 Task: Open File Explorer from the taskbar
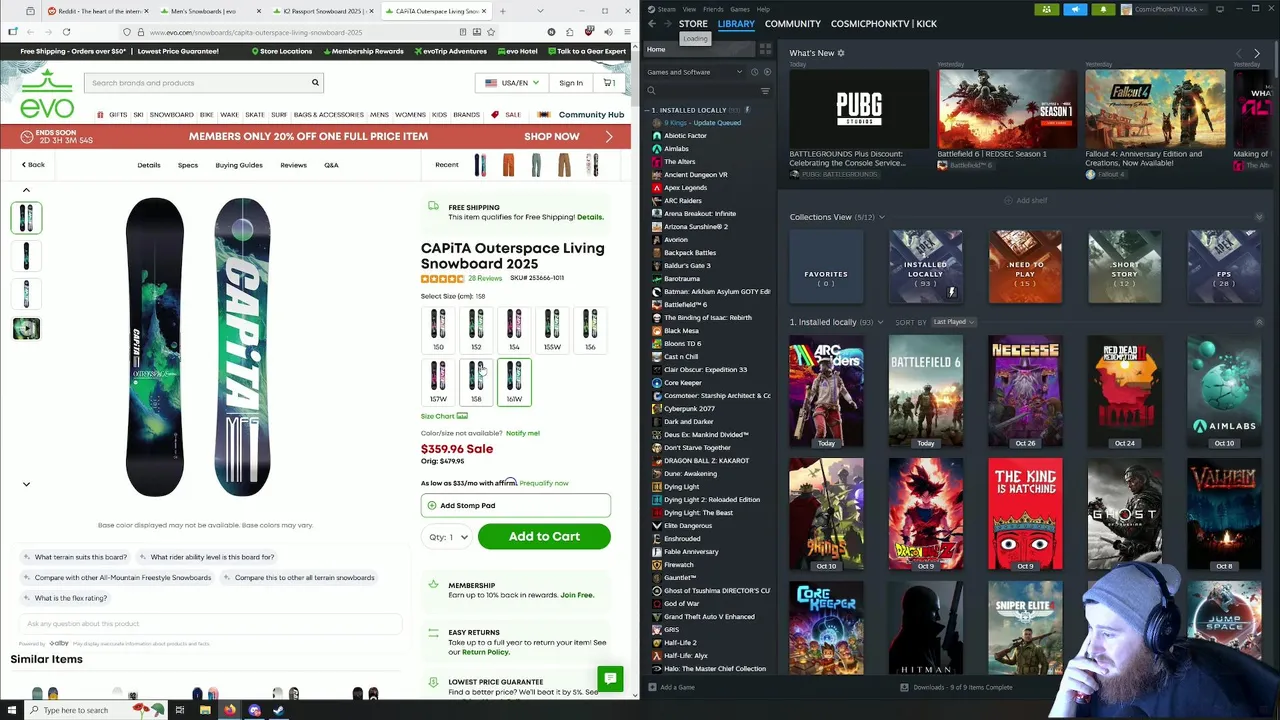coord(205,710)
